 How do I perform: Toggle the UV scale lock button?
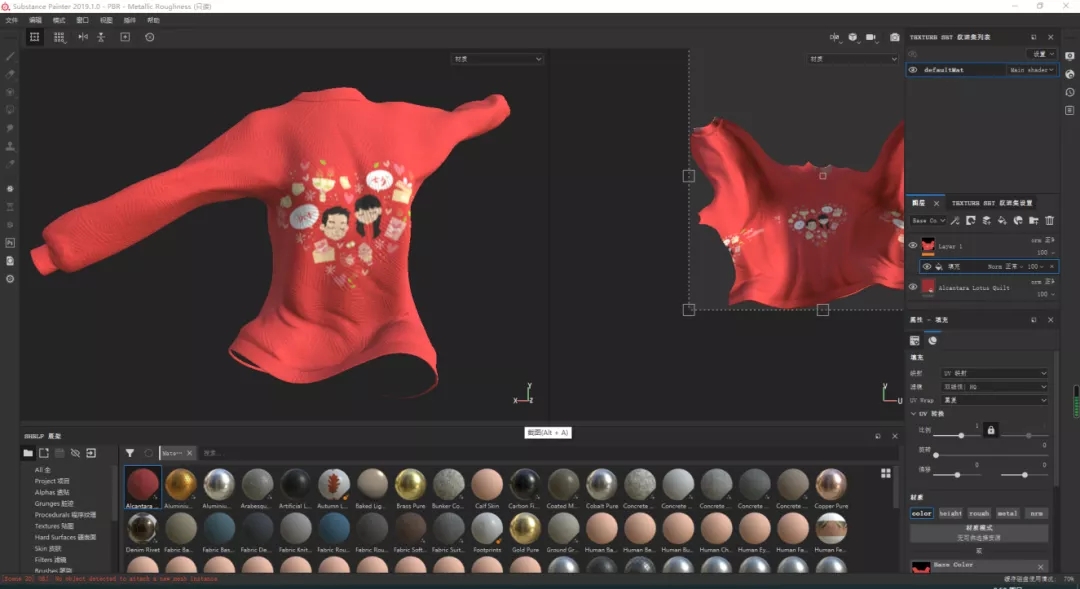[990, 431]
